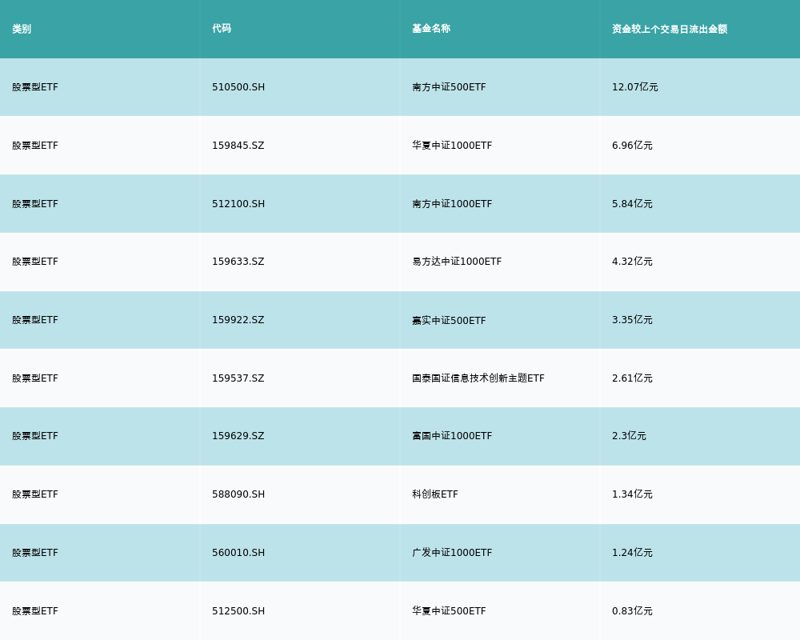Viewport: 800px width, 640px height.
Task: Click the outflow value 4.32亿元
Action: pyautogui.click(x=632, y=261)
